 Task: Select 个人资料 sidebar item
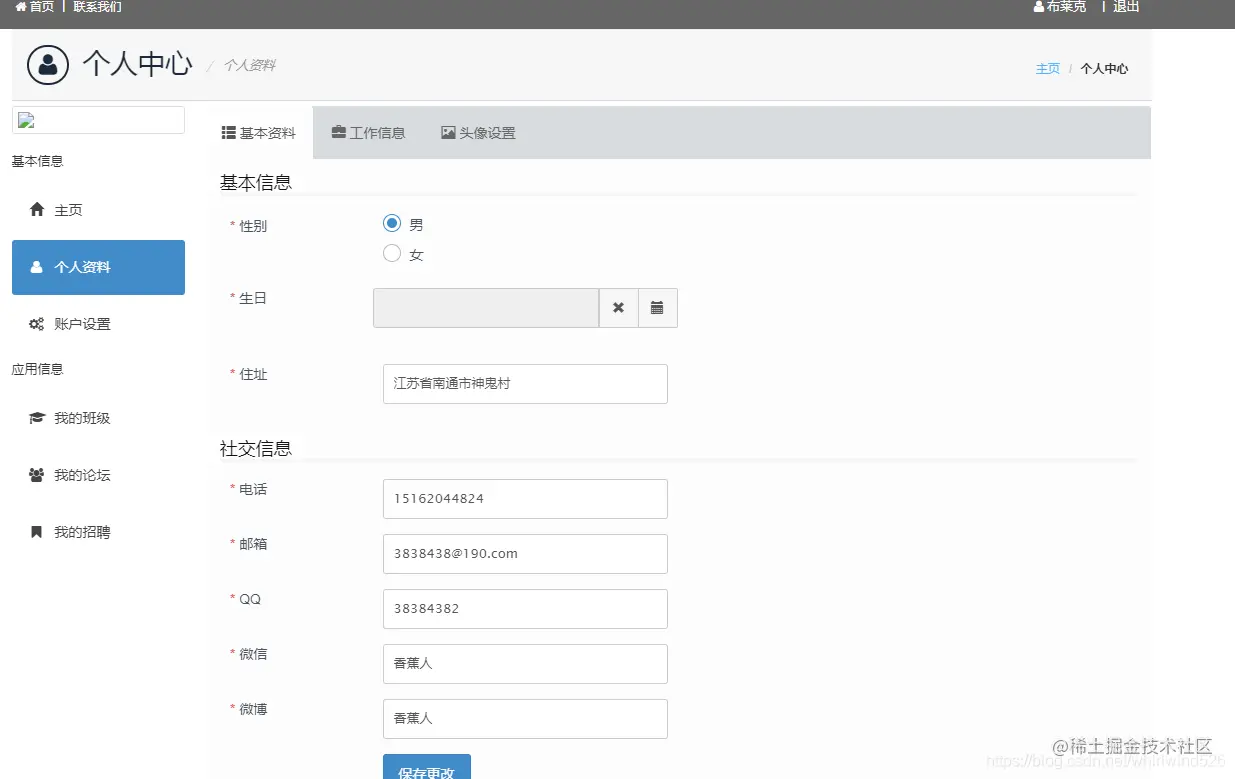click(98, 267)
